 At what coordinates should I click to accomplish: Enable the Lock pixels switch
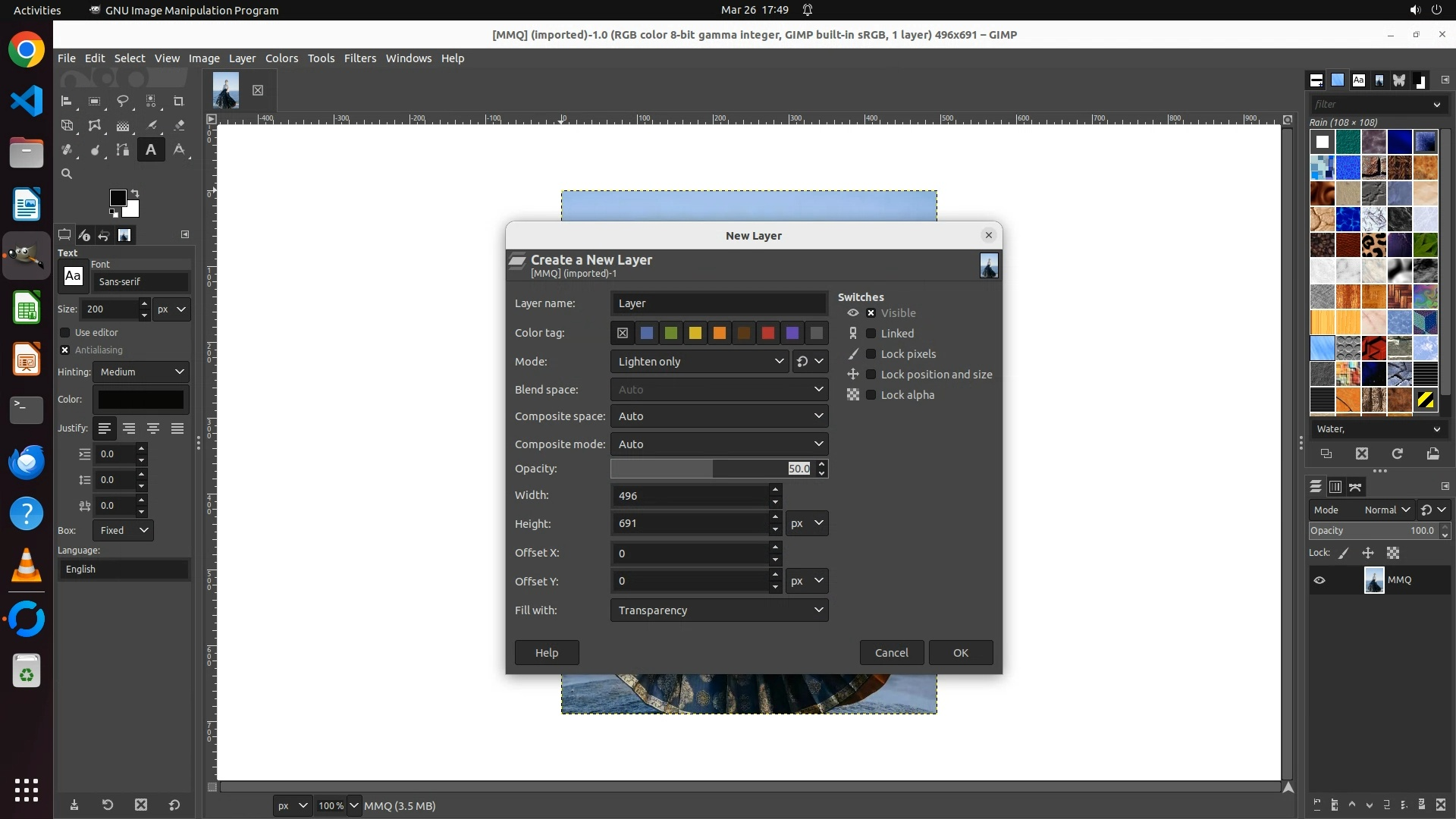pyautogui.click(x=871, y=354)
